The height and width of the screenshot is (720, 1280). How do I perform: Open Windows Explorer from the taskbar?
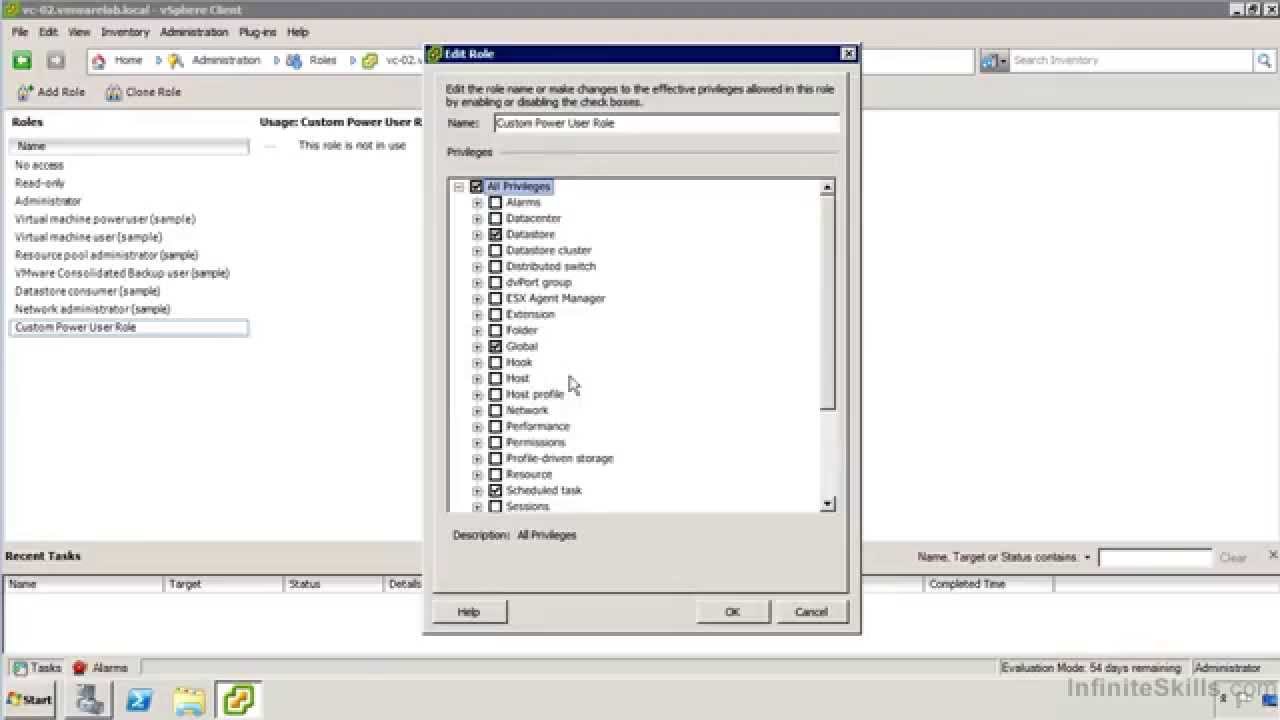(x=189, y=699)
